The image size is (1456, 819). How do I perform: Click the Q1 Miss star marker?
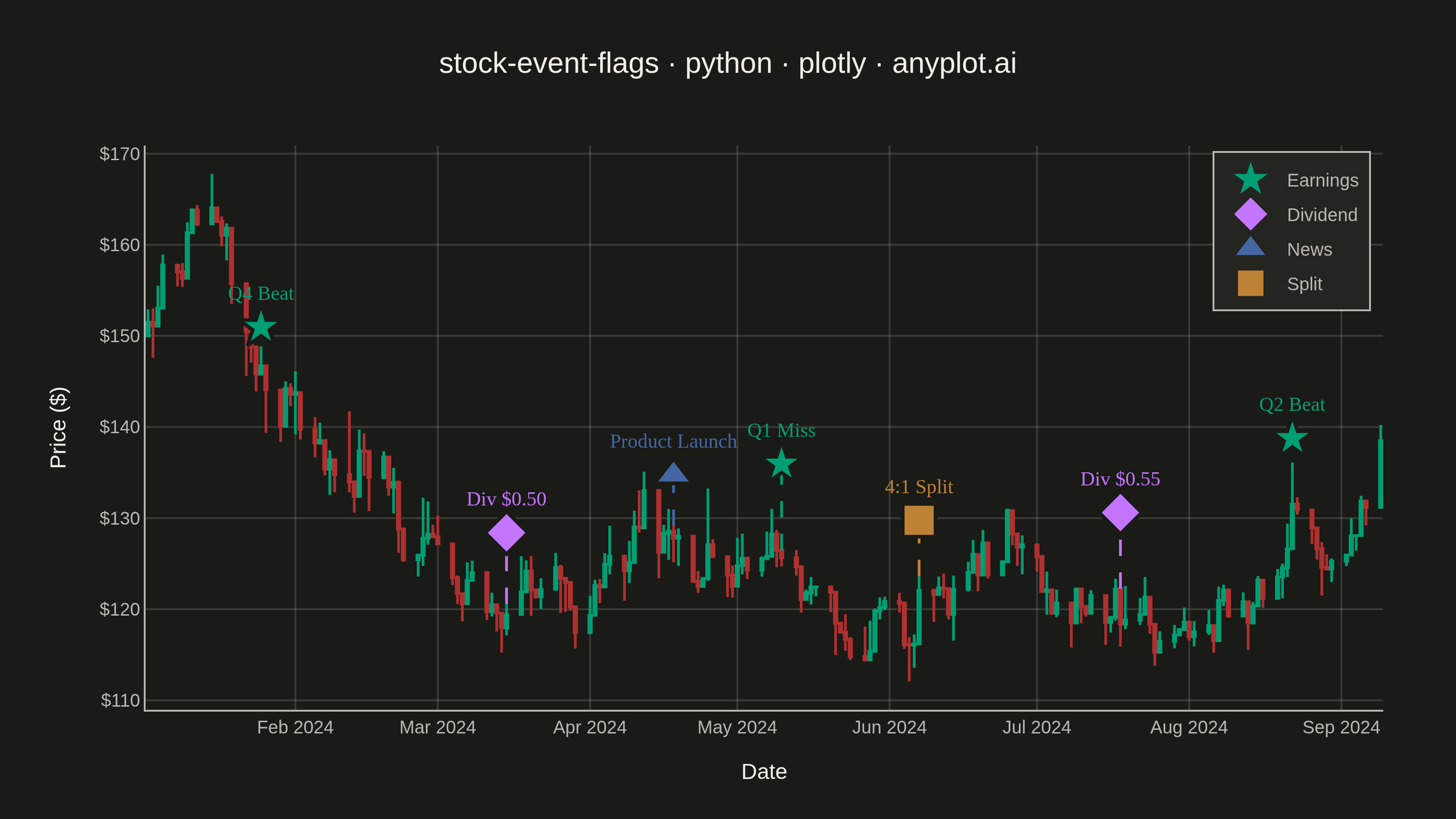[781, 464]
